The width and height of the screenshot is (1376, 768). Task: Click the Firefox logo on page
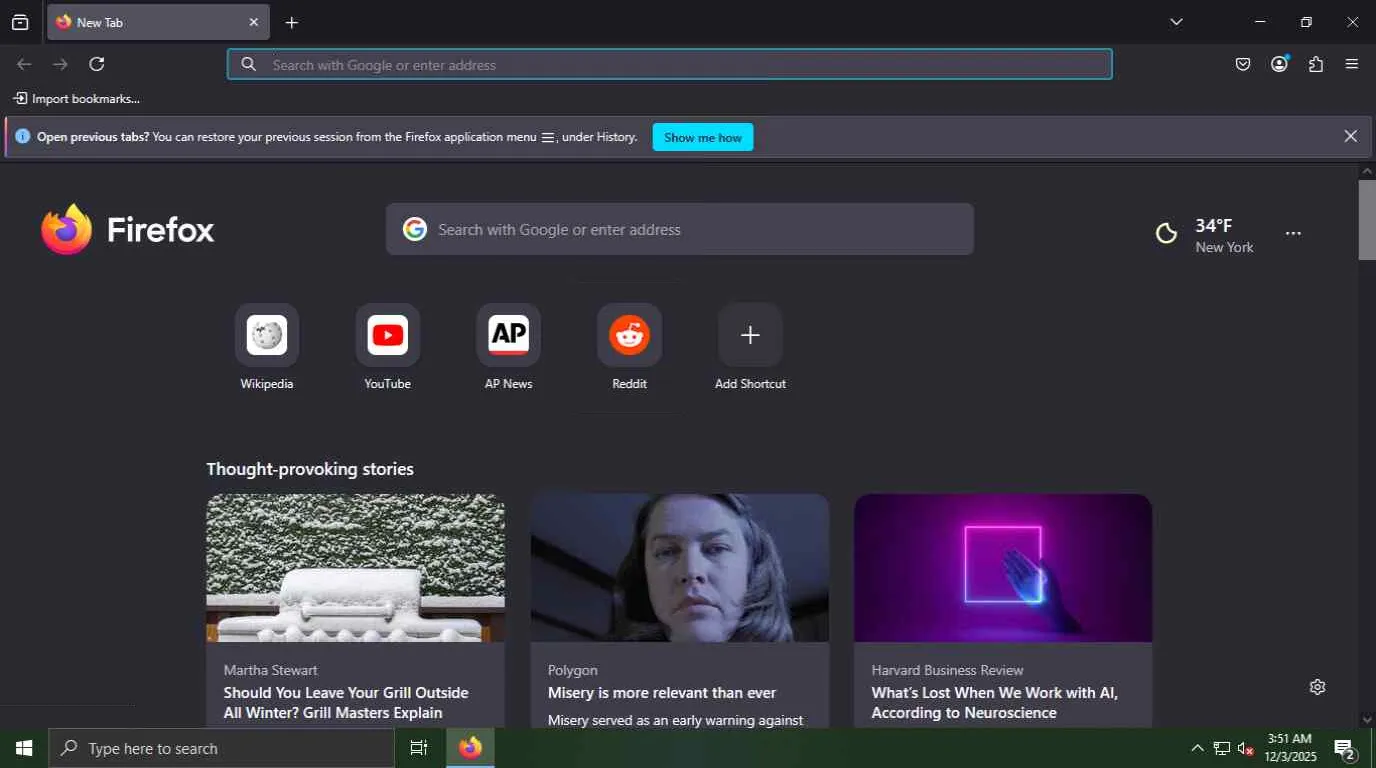[128, 229]
